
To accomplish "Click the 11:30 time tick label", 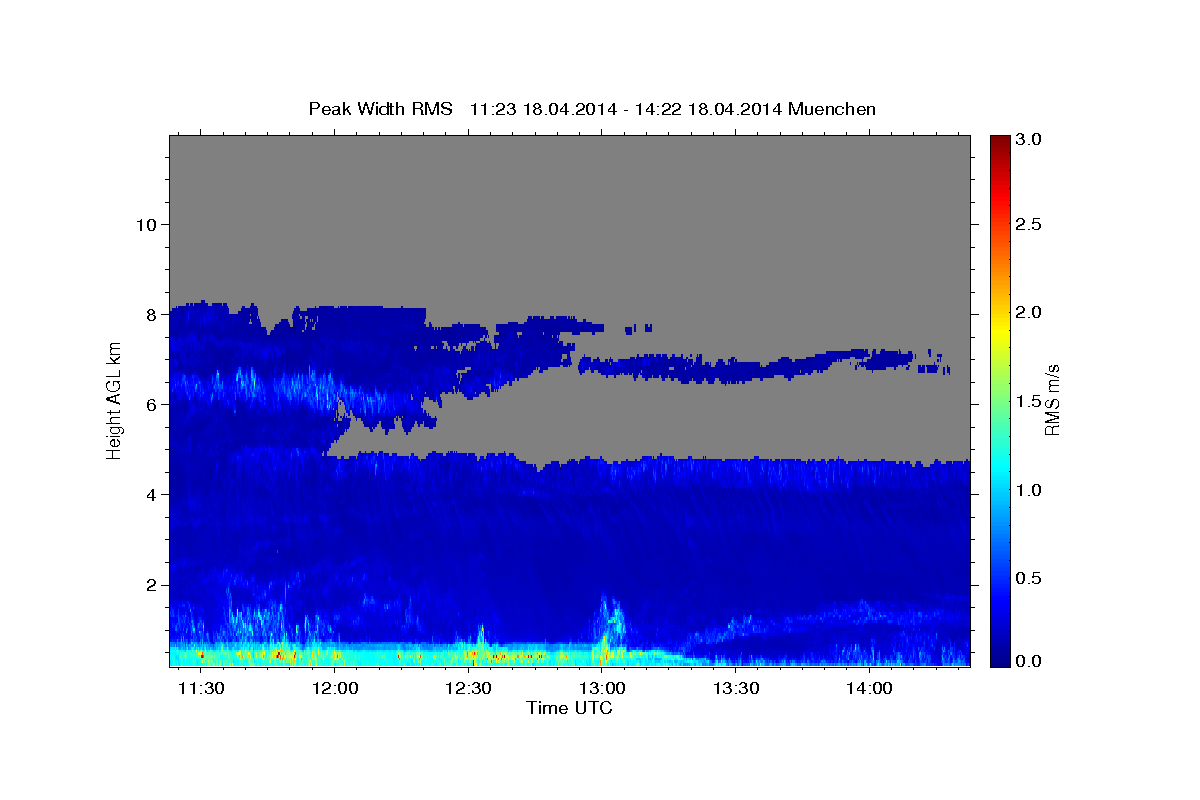I will click(202, 689).
